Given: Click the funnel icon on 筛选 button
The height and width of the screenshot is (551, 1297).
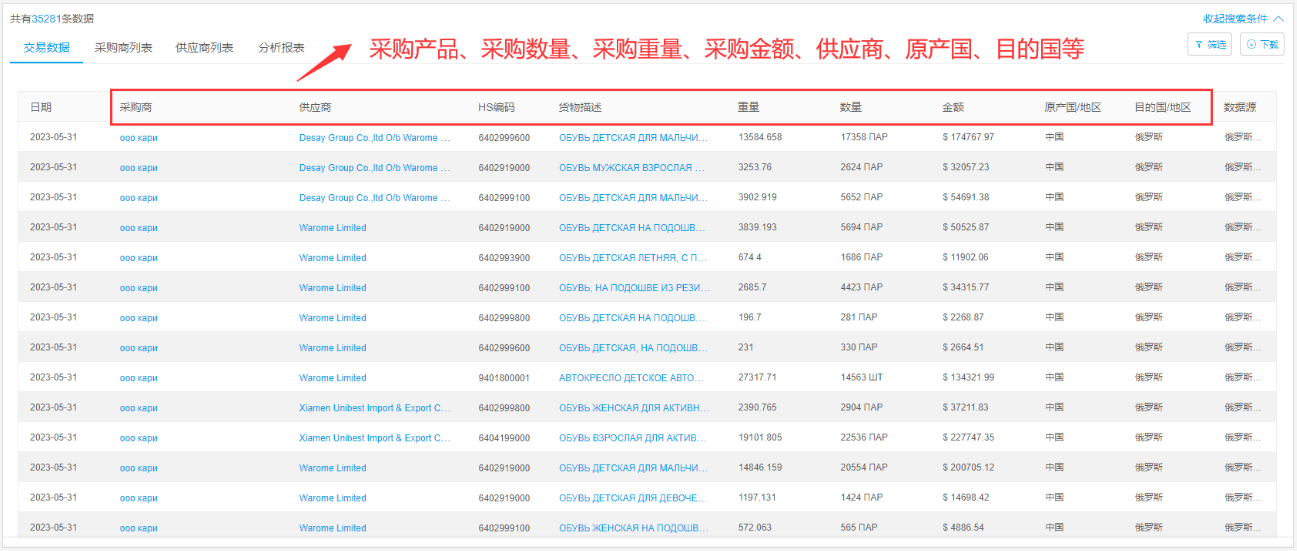Looking at the screenshot, I should point(1199,44).
